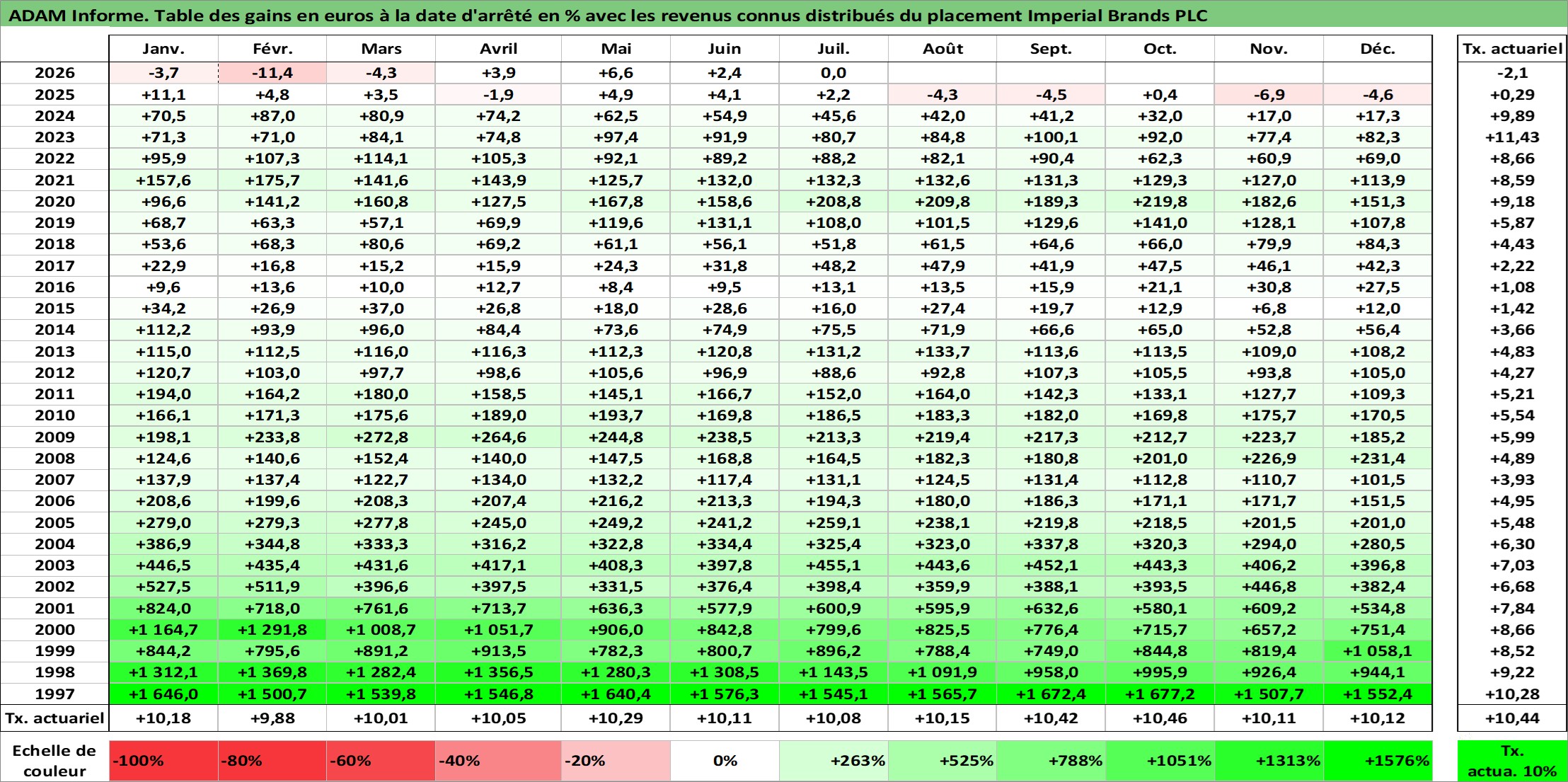Image resolution: width=1568 pixels, height=782 pixels.
Task: Select the +231,4 cell for Déc. 2008
Action: (1378, 459)
